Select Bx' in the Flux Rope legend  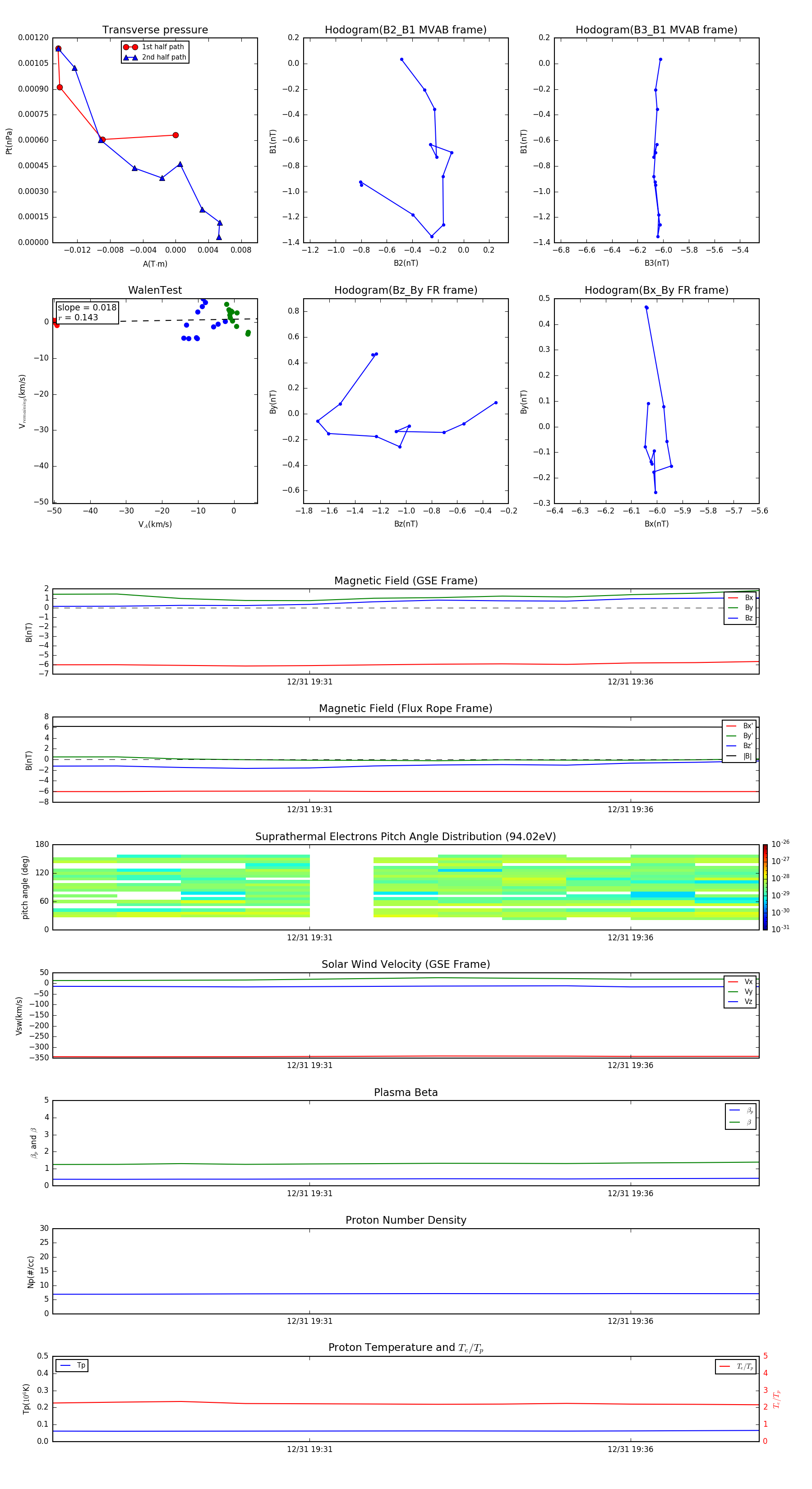point(739,726)
